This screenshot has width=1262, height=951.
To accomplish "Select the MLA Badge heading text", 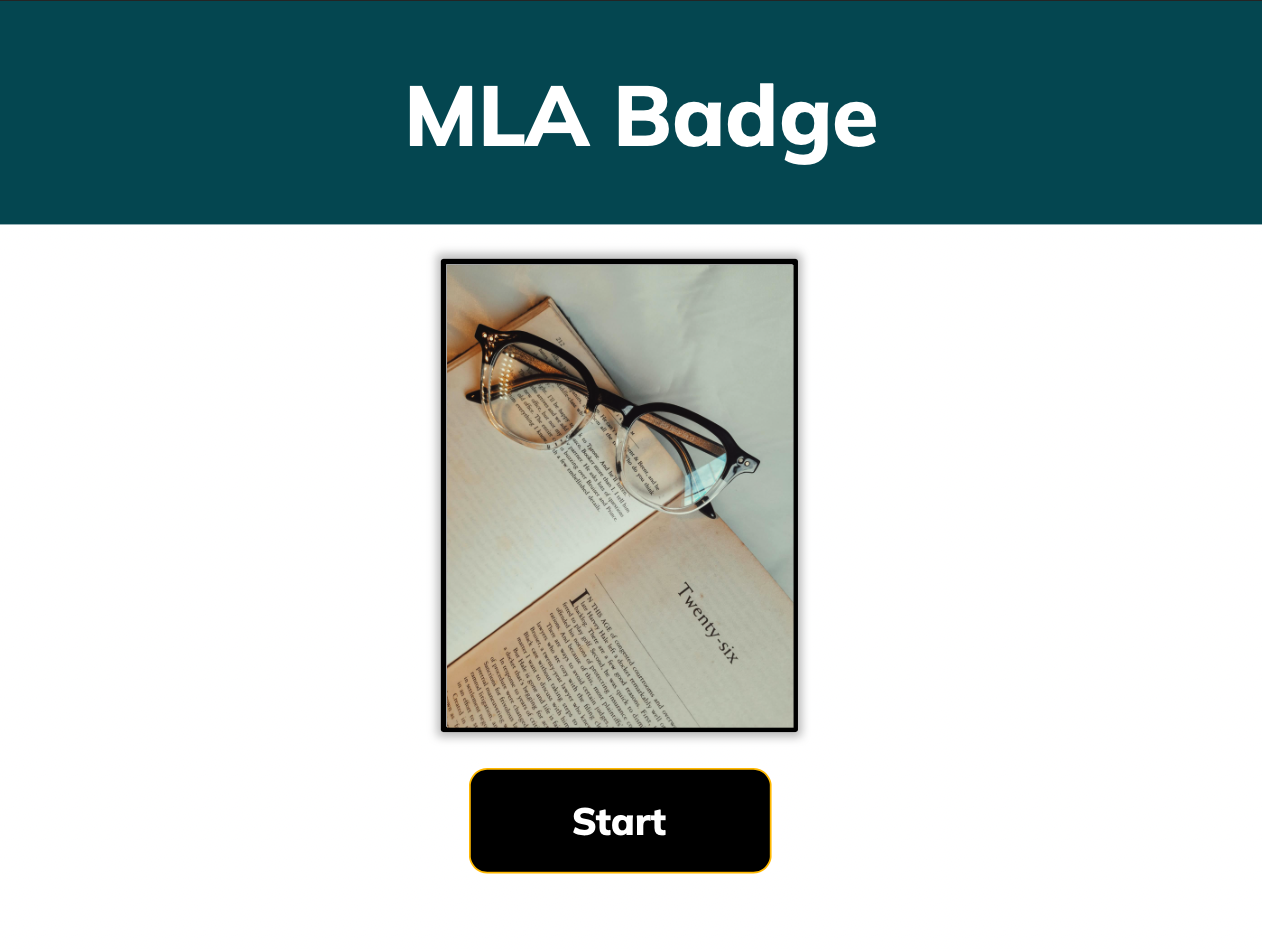I will 641,117.
